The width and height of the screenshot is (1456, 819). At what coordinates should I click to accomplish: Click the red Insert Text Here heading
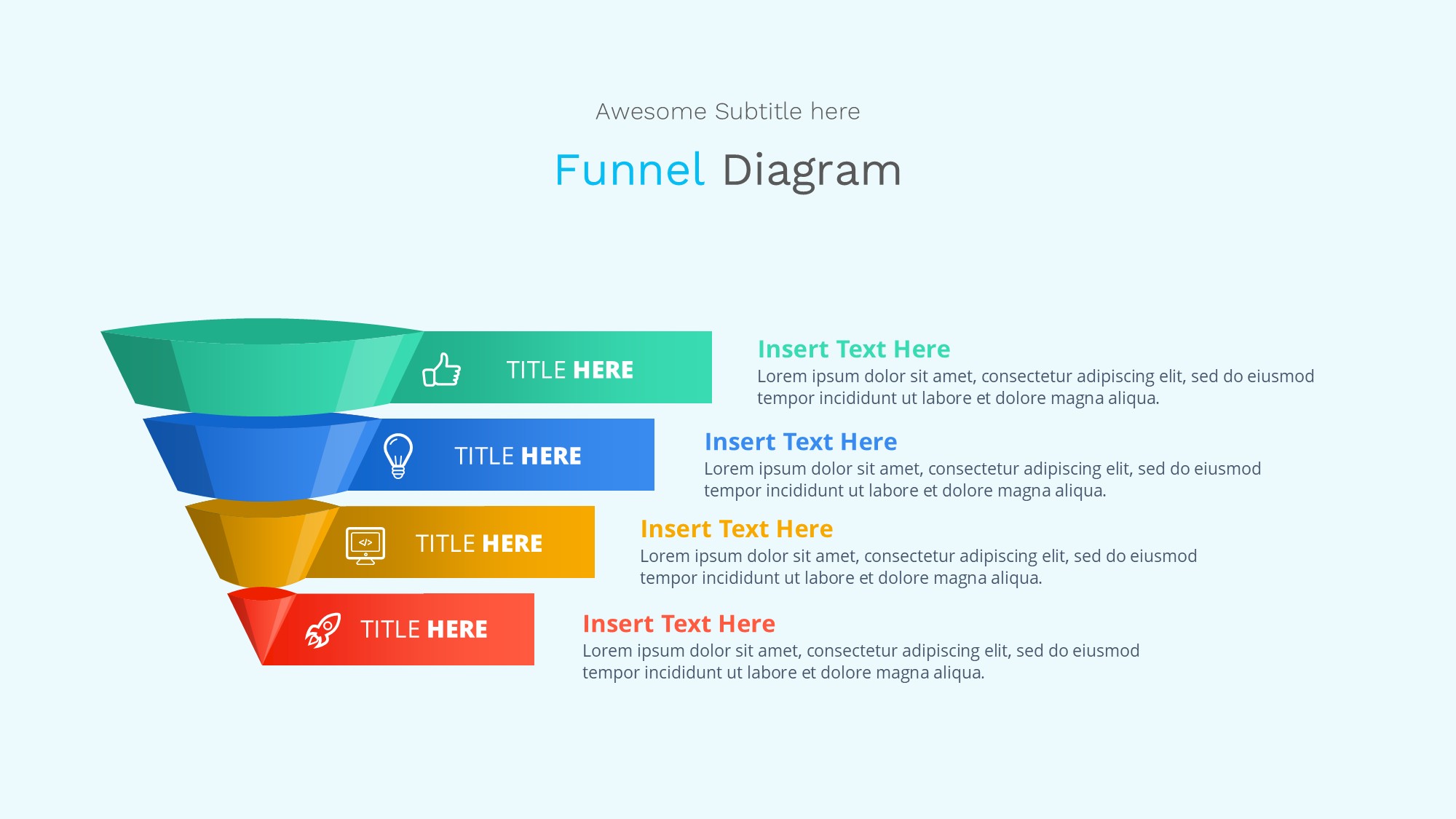point(678,624)
